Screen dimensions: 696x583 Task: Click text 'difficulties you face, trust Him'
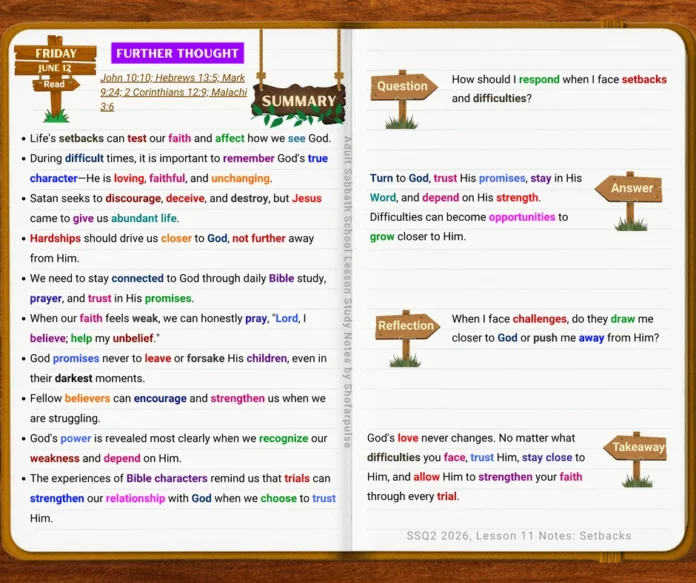tap(443, 457)
